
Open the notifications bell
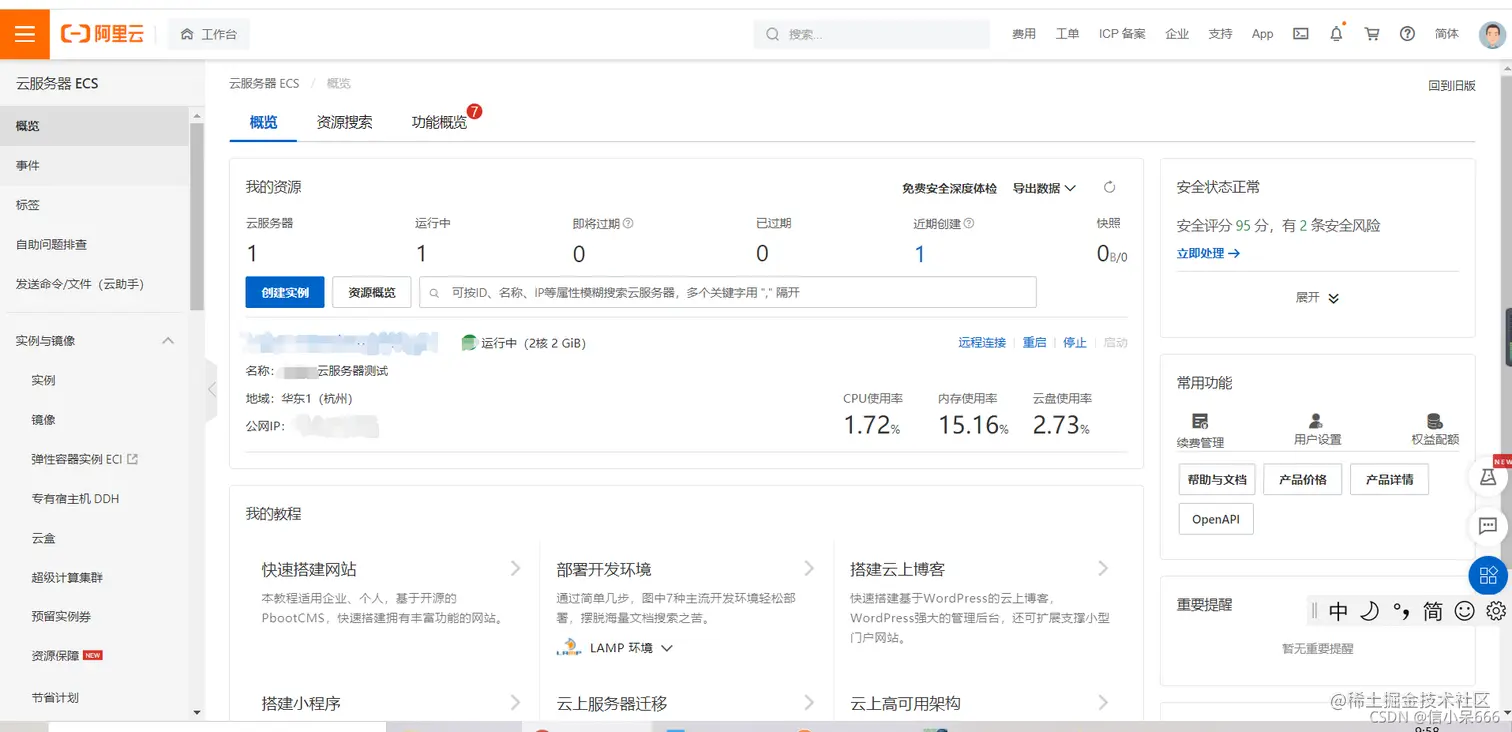(1336, 33)
